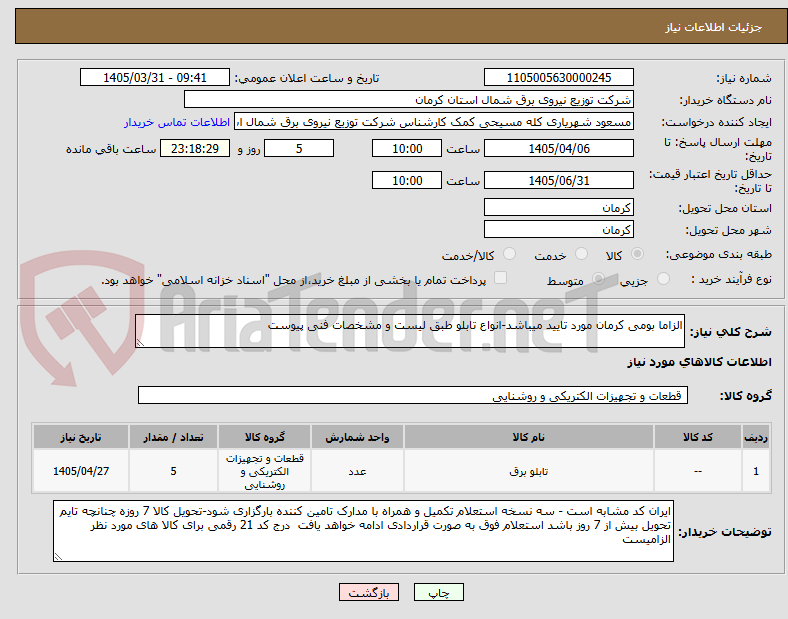Click the request number field 1105005630000245
Image resolution: width=788 pixels, height=619 pixels.
559,77
